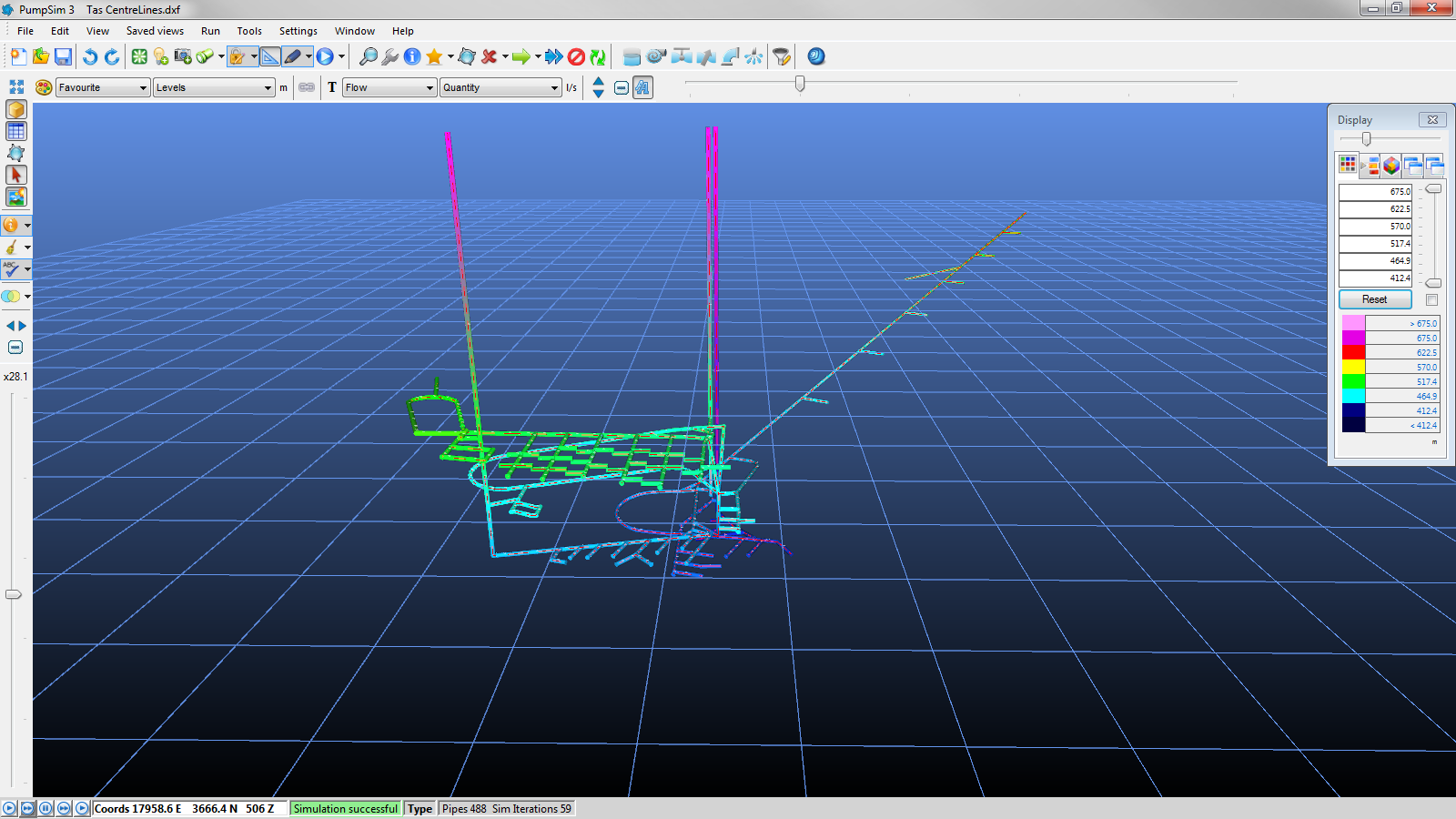Open the Tools menu
The image size is (1456, 819).
(x=249, y=31)
